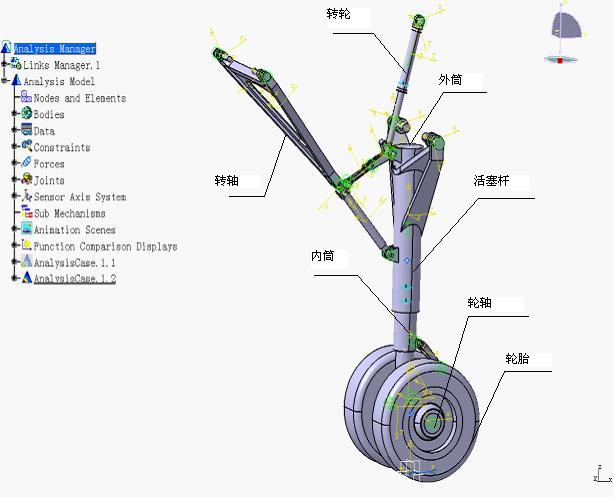This screenshot has width=613, height=497.
Task: Click the Nodes and Elements icon in tree
Action: 26,98
